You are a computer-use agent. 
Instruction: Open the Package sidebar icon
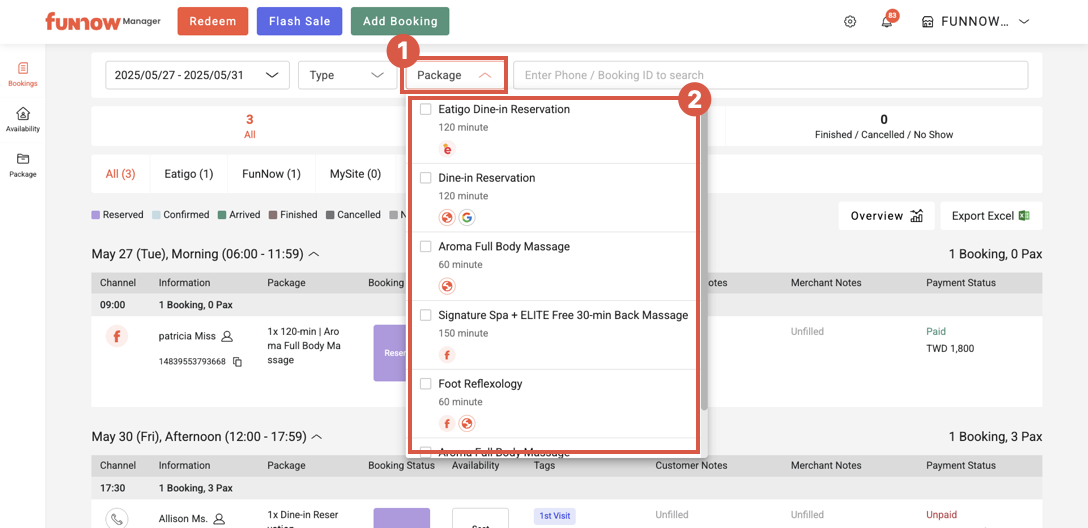pos(22,164)
